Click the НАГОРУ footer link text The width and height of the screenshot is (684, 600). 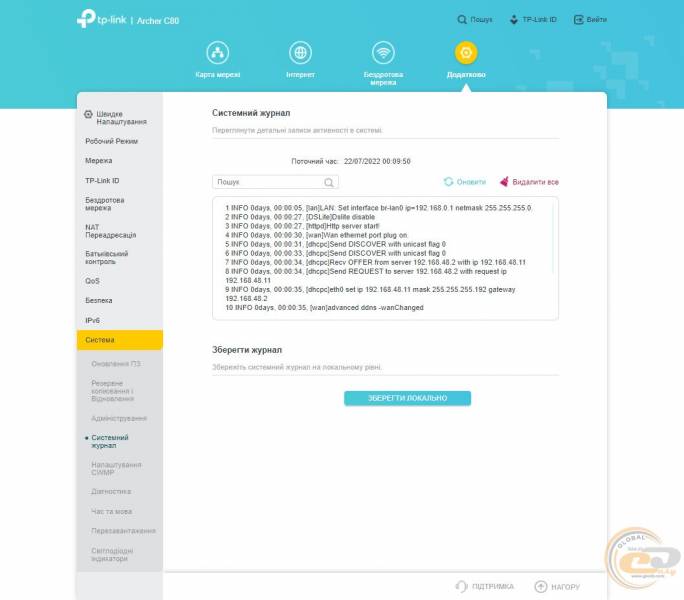point(565,587)
